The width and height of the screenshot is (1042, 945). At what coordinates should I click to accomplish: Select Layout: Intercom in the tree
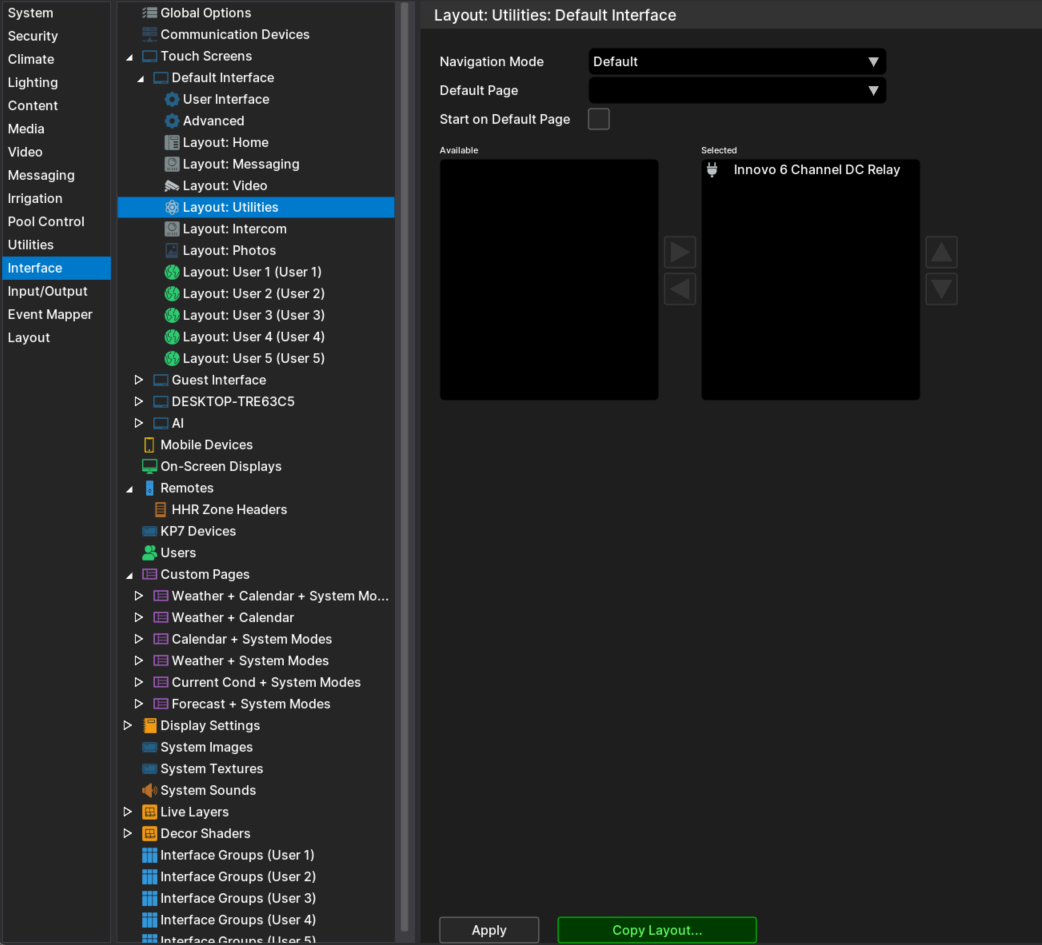[234, 229]
